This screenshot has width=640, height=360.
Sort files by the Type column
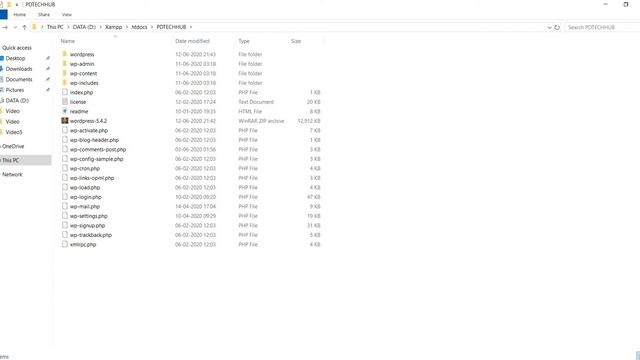click(x=244, y=41)
